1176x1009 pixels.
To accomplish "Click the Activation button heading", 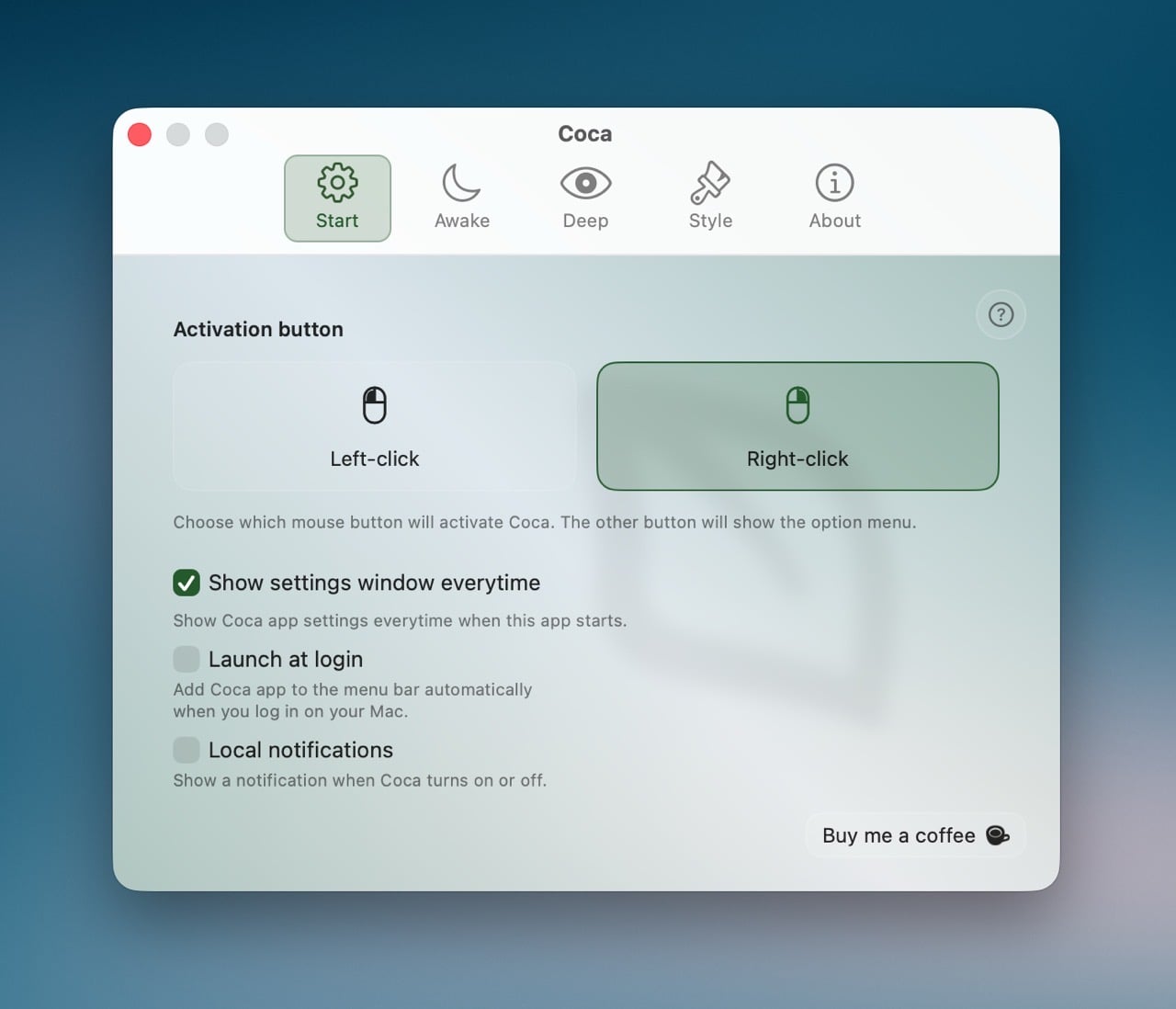I will 258,329.
